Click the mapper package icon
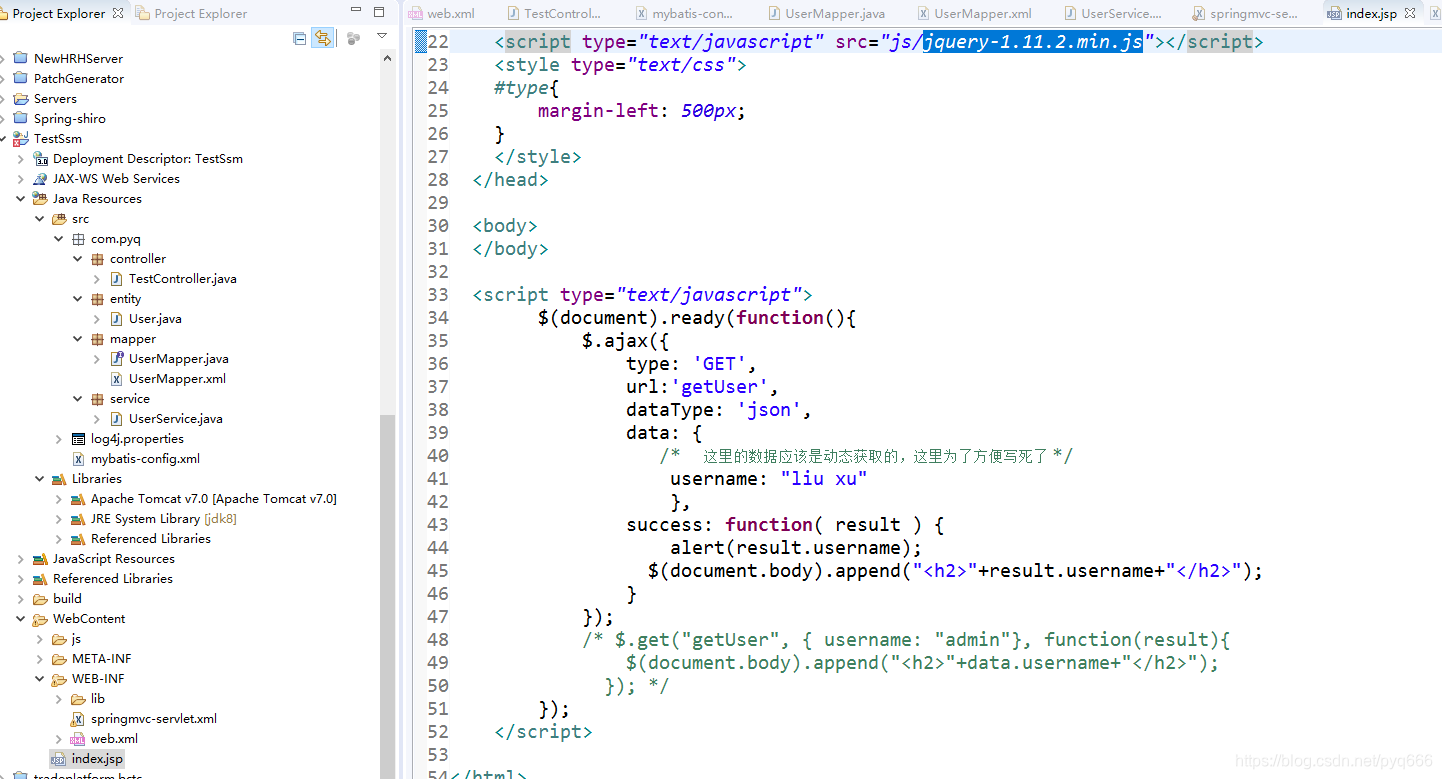The height and width of the screenshot is (779, 1442). click(97, 339)
